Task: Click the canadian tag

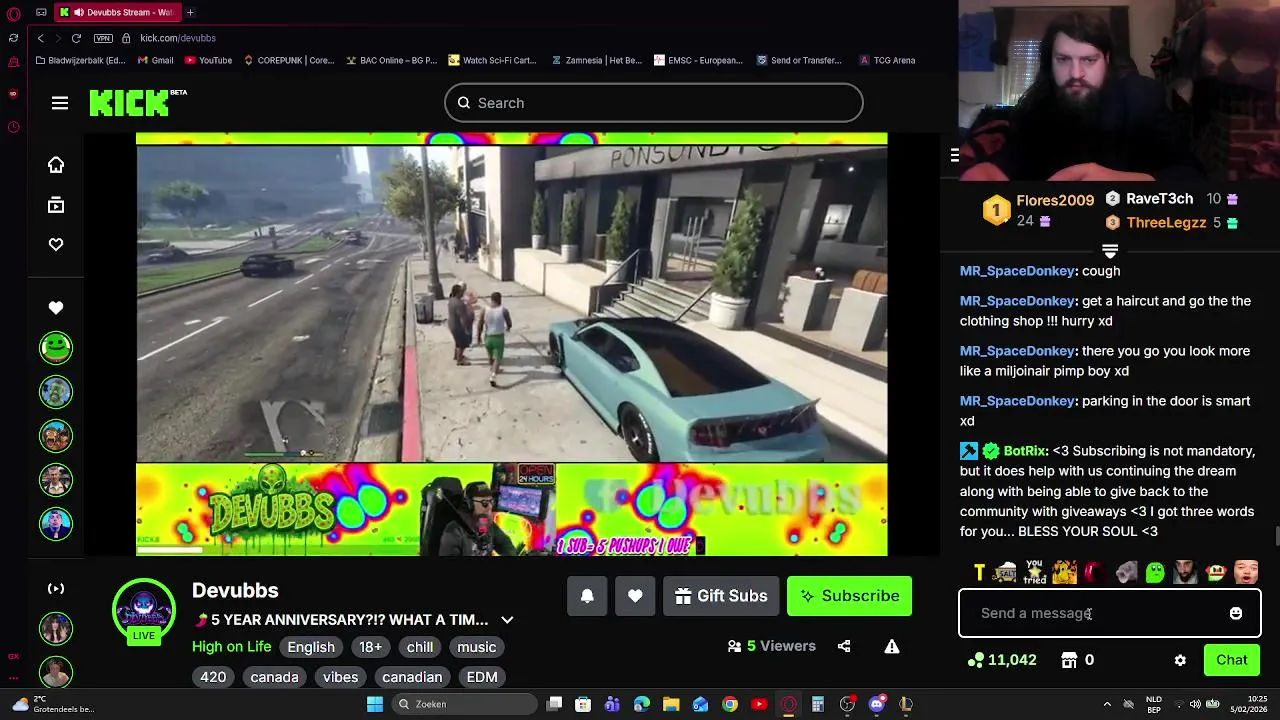Action: (x=412, y=677)
